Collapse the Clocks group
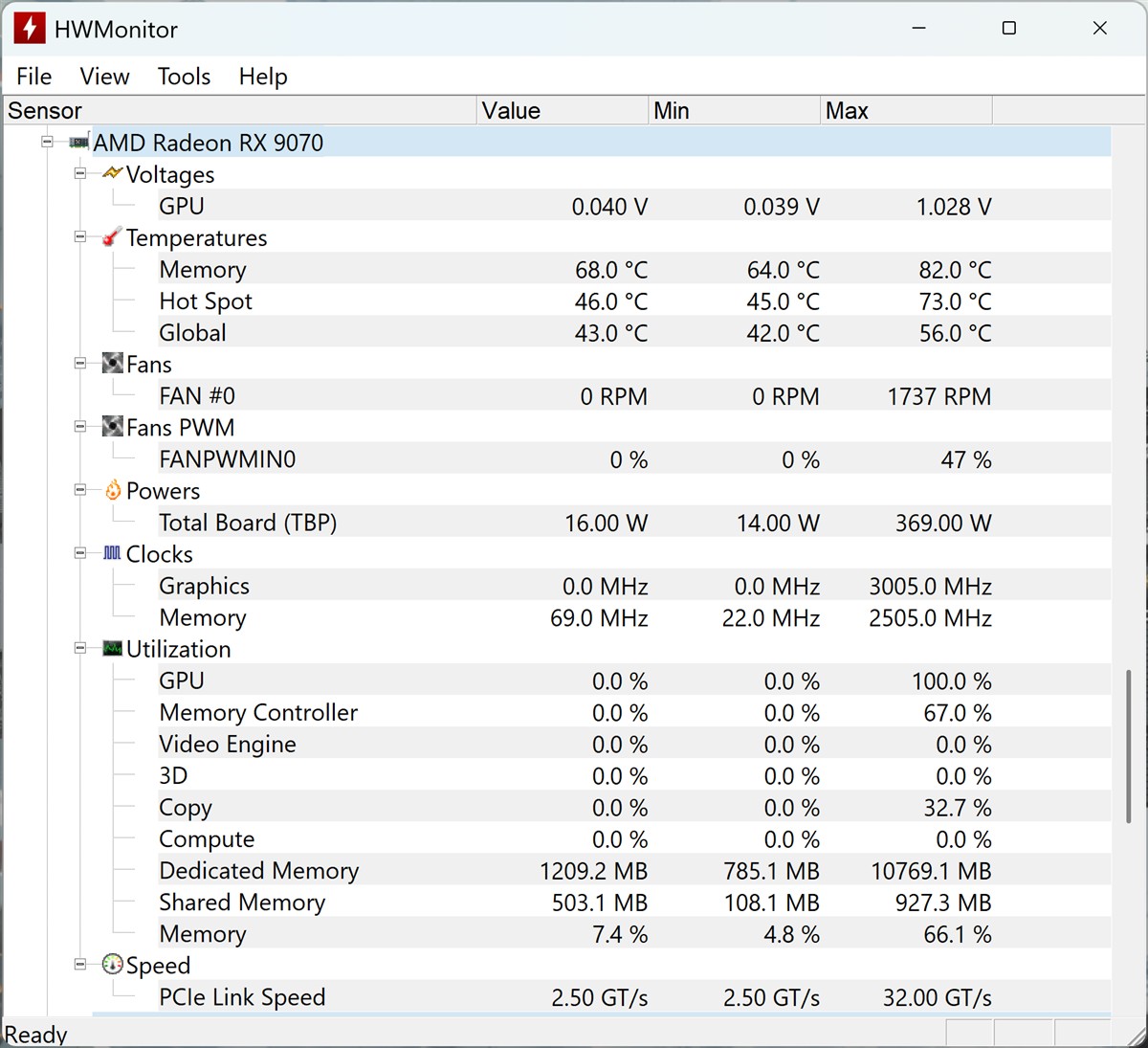 (x=80, y=553)
